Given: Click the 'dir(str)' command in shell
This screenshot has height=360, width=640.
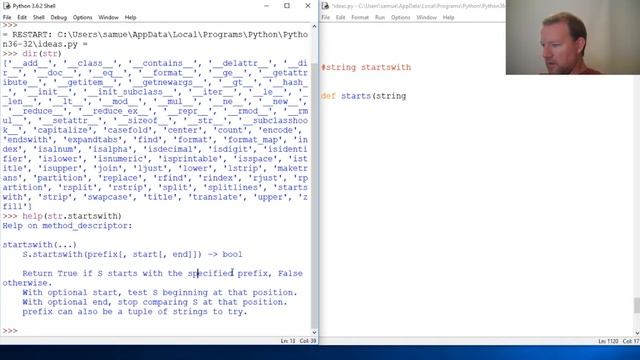Looking at the screenshot, I should click(x=42, y=53).
